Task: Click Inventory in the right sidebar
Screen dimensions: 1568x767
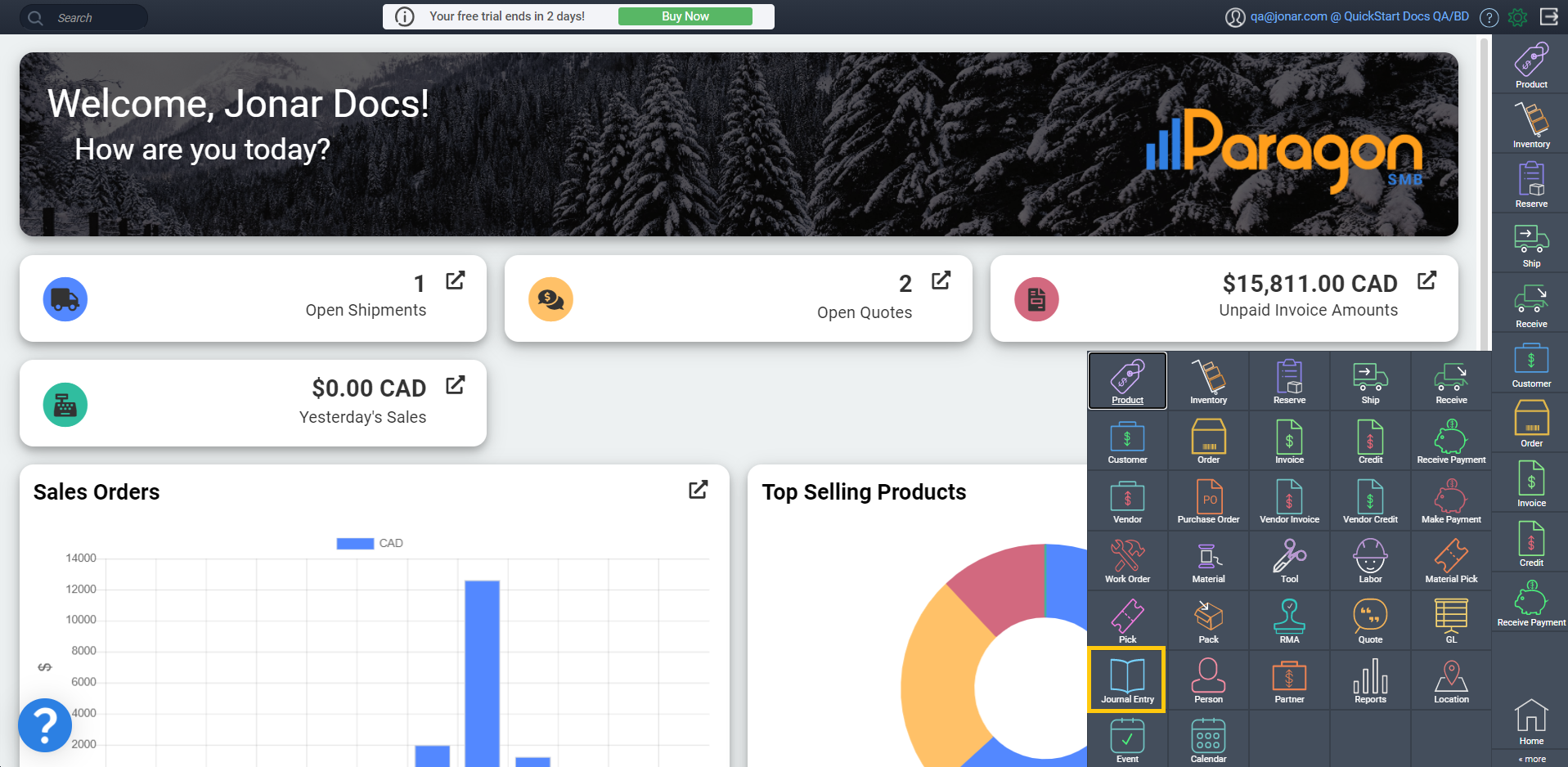Action: tap(1531, 124)
